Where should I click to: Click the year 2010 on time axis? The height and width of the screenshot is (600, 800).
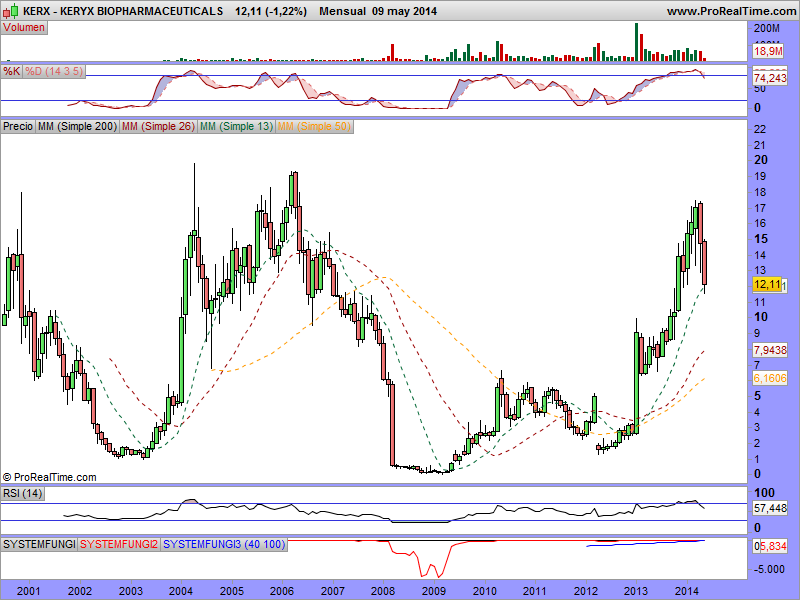[485, 591]
